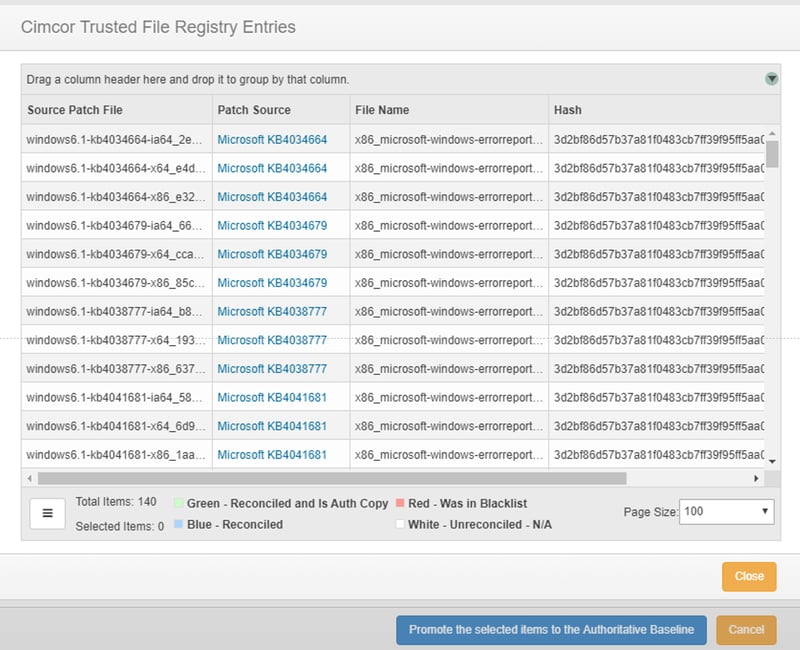Open Microsoft KB4041681 link in ia64_58 row

pyautogui.click(x=272, y=397)
